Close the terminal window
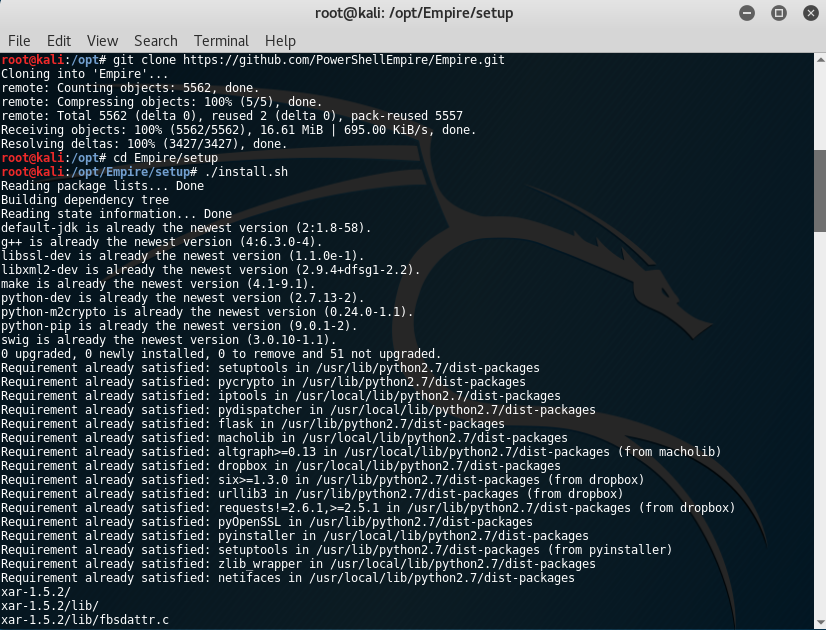 pos(811,13)
